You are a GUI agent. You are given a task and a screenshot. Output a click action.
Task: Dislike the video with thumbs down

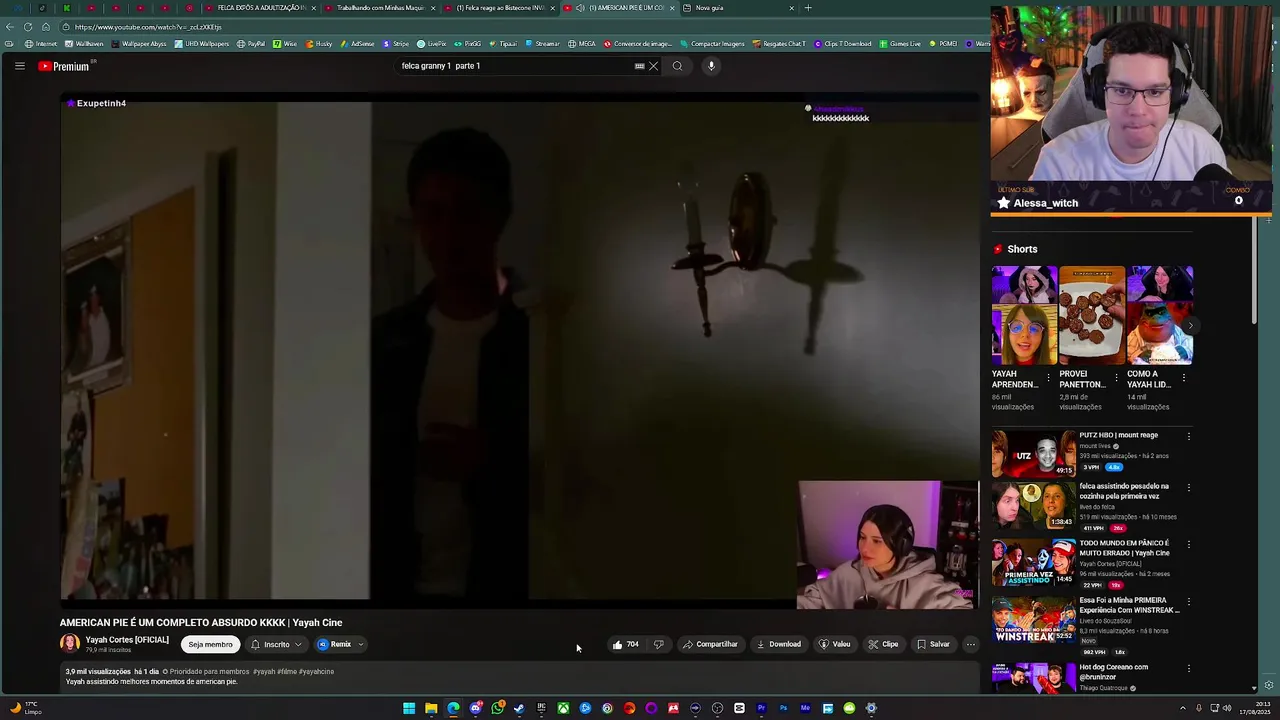tap(658, 644)
